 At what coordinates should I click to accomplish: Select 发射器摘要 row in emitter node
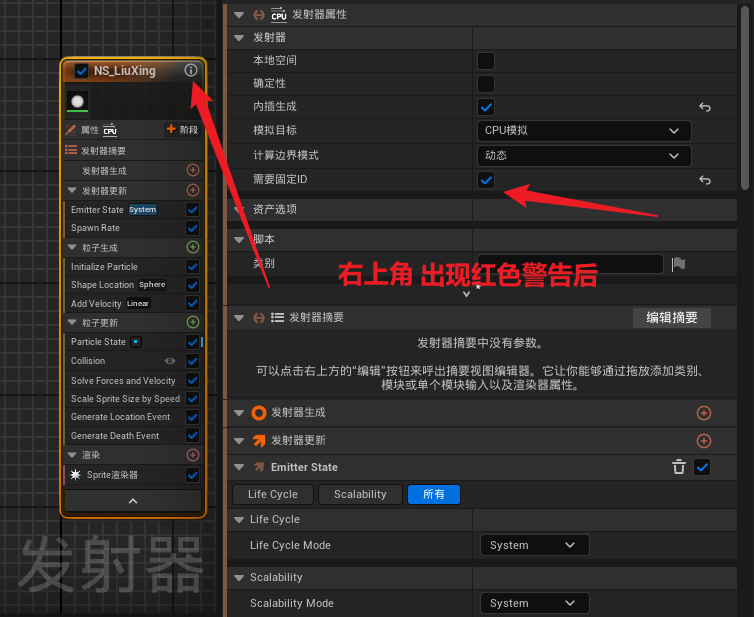click(133, 151)
